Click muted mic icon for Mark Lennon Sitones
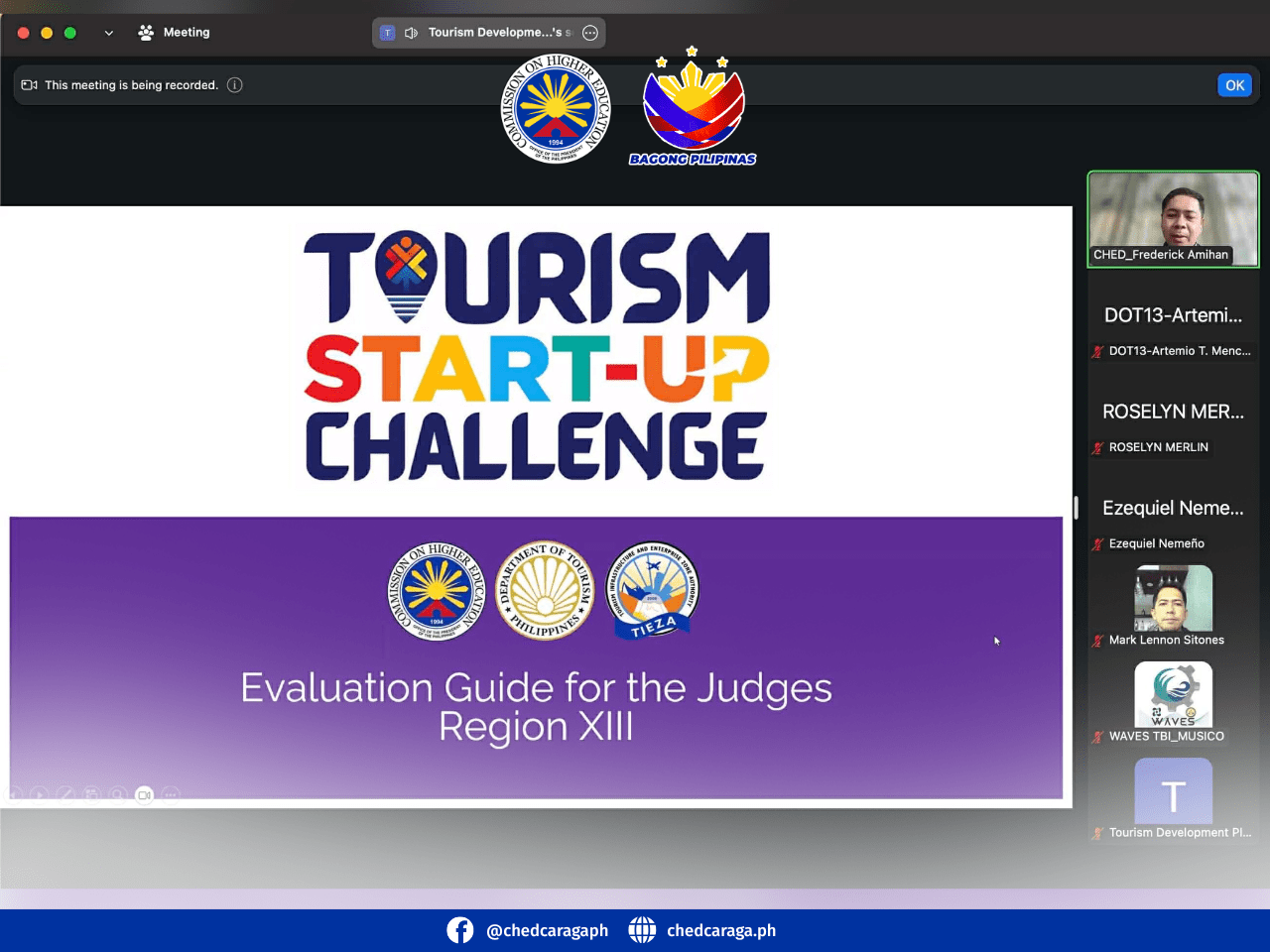Viewport: 1270px width, 952px height. pyautogui.click(x=1098, y=641)
